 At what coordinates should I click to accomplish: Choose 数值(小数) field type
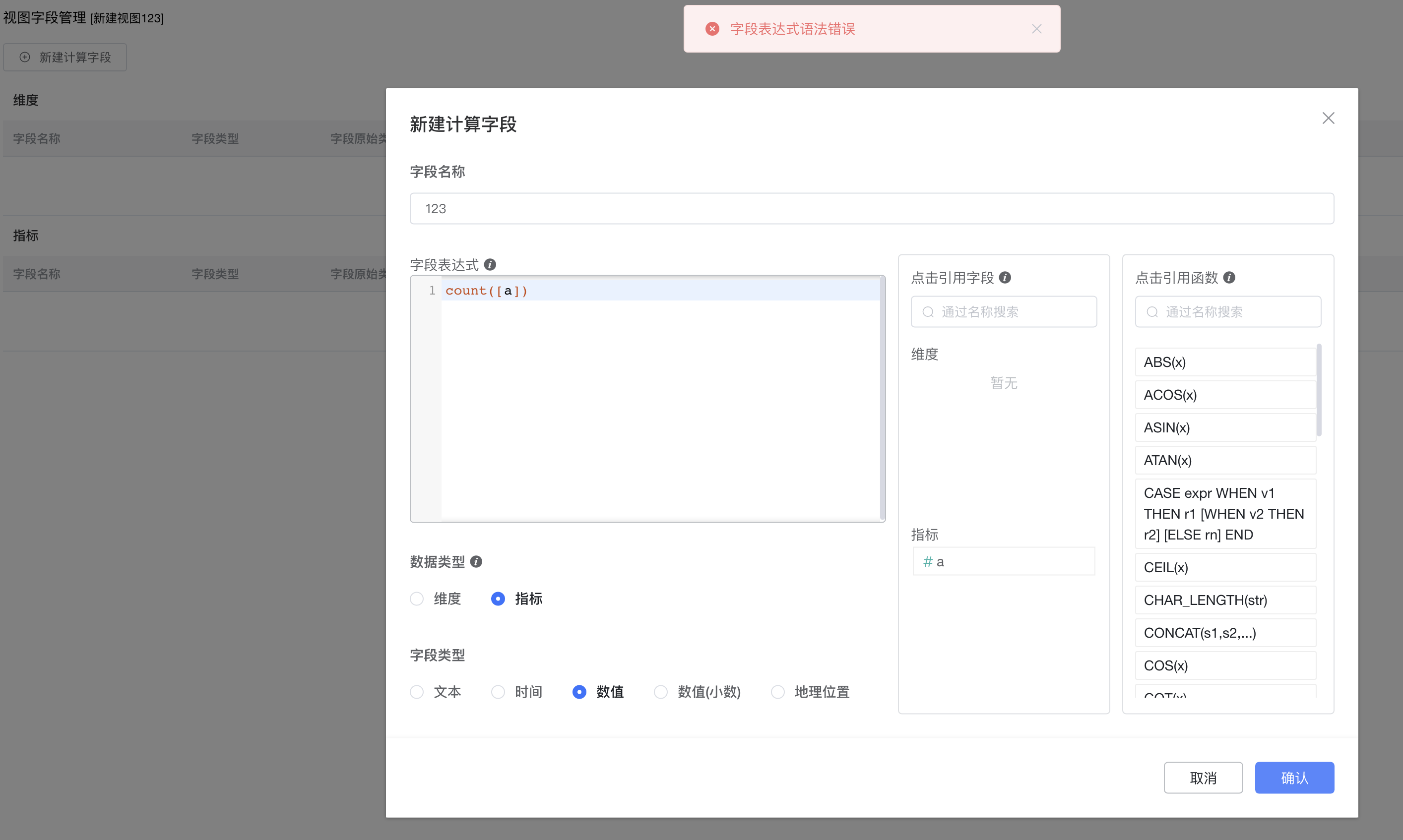pos(661,692)
